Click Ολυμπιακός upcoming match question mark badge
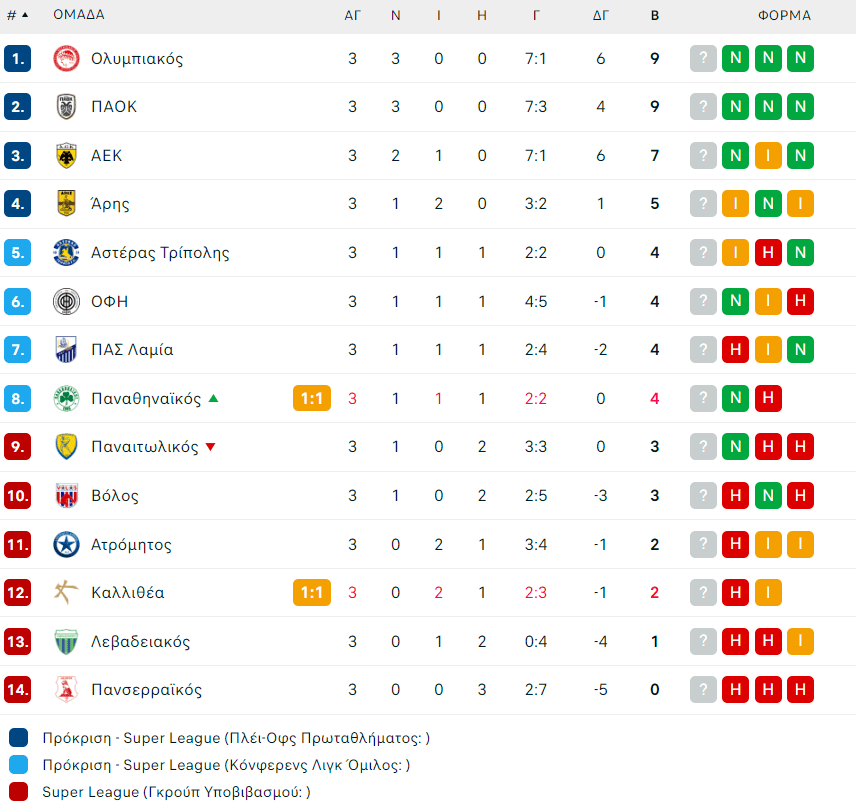 click(x=704, y=58)
